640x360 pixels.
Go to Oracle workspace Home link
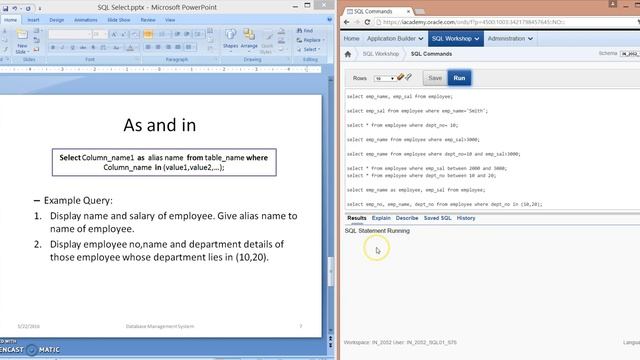pyautogui.click(x=351, y=38)
